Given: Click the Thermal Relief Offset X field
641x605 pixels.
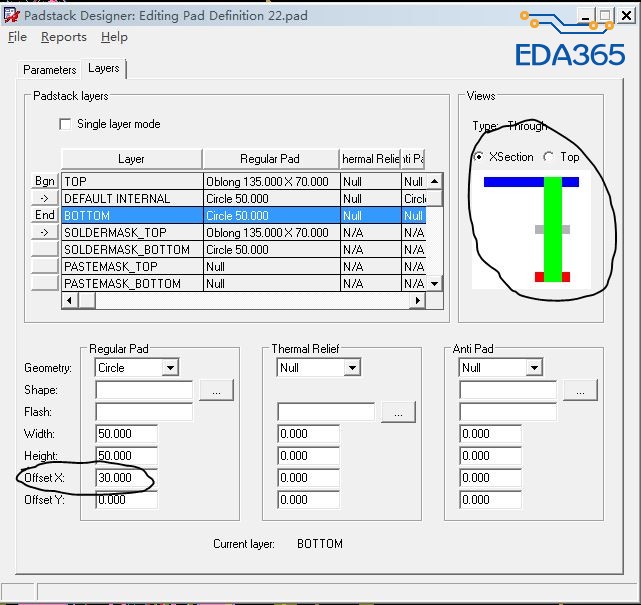Looking at the screenshot, I should [x=308, y=478].
